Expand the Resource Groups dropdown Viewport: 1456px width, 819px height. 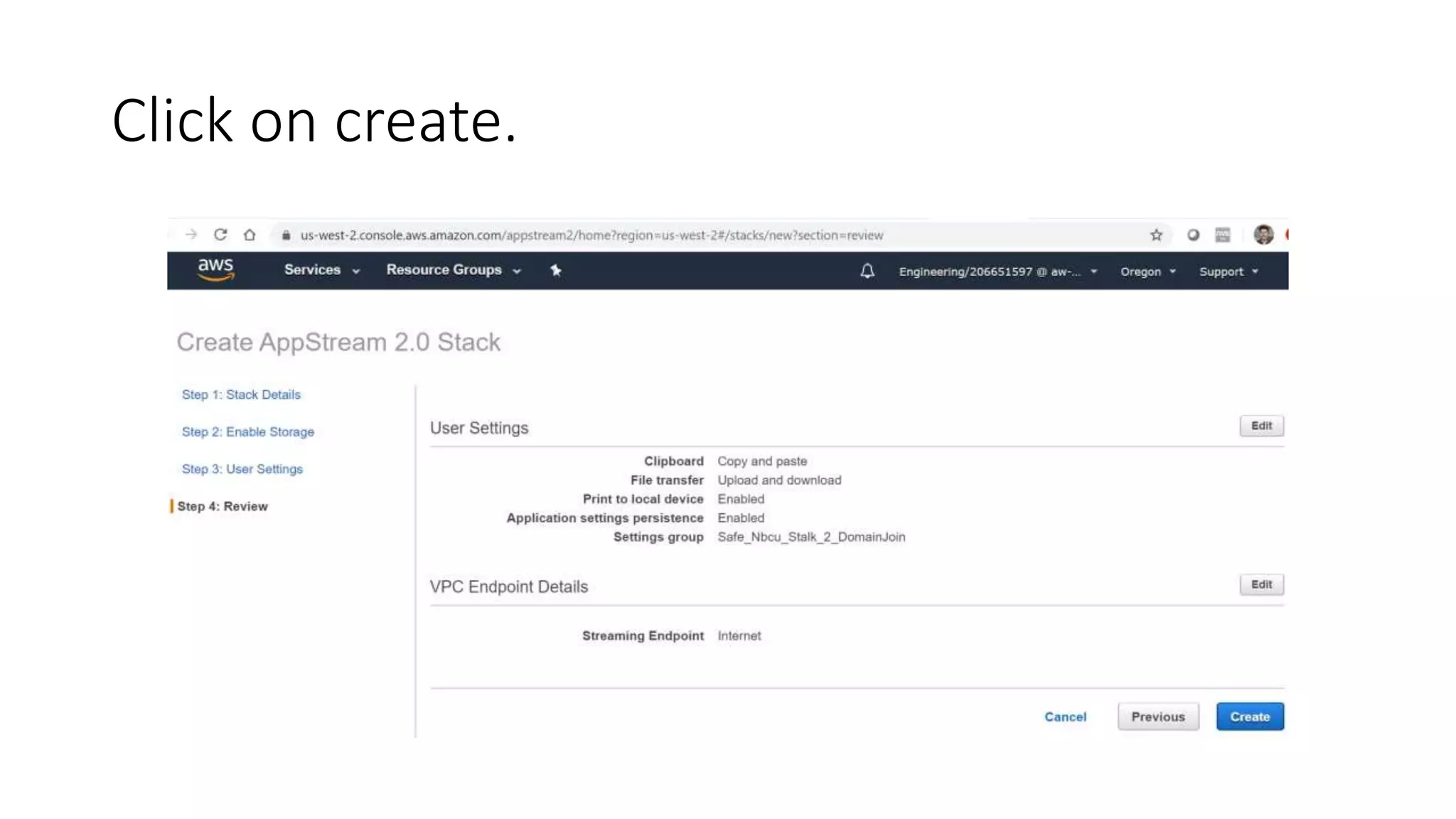tap(454, 270)
